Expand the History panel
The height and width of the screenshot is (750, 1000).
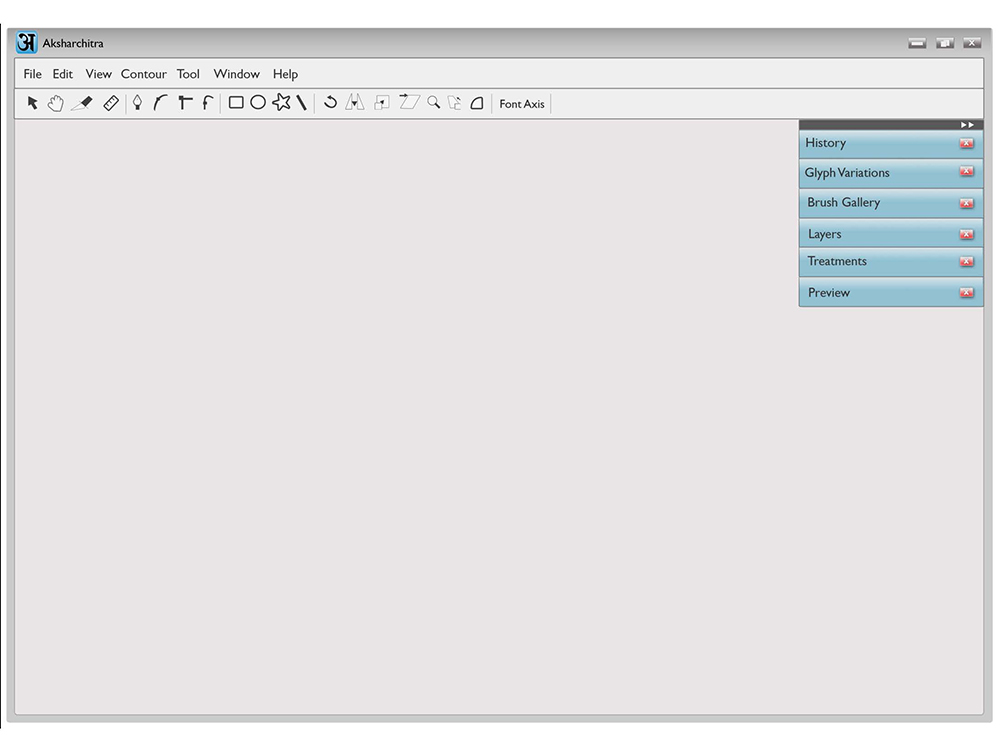point(891,143)
